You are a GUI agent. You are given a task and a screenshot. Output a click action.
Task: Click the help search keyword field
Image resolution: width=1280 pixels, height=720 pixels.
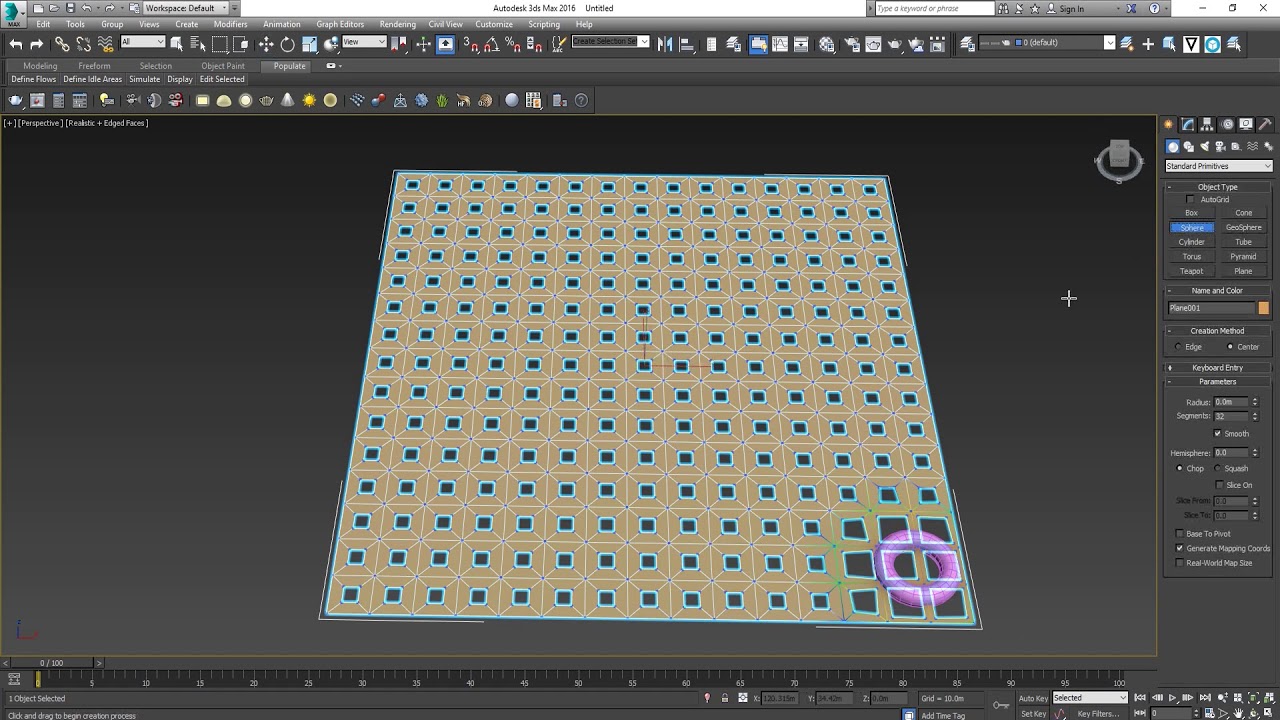coord(933,8)
